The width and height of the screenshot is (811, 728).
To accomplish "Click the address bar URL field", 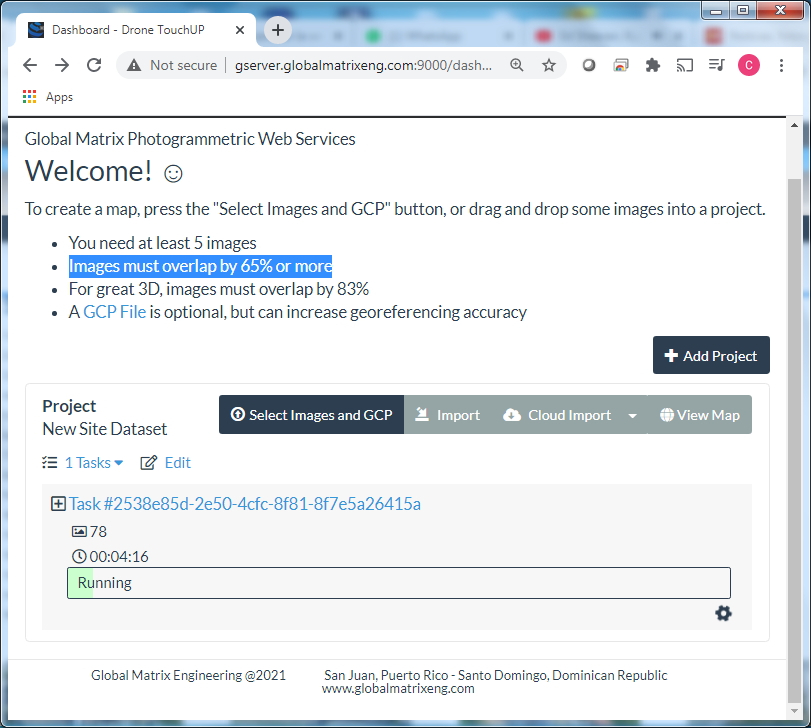I will coord(360,65).
